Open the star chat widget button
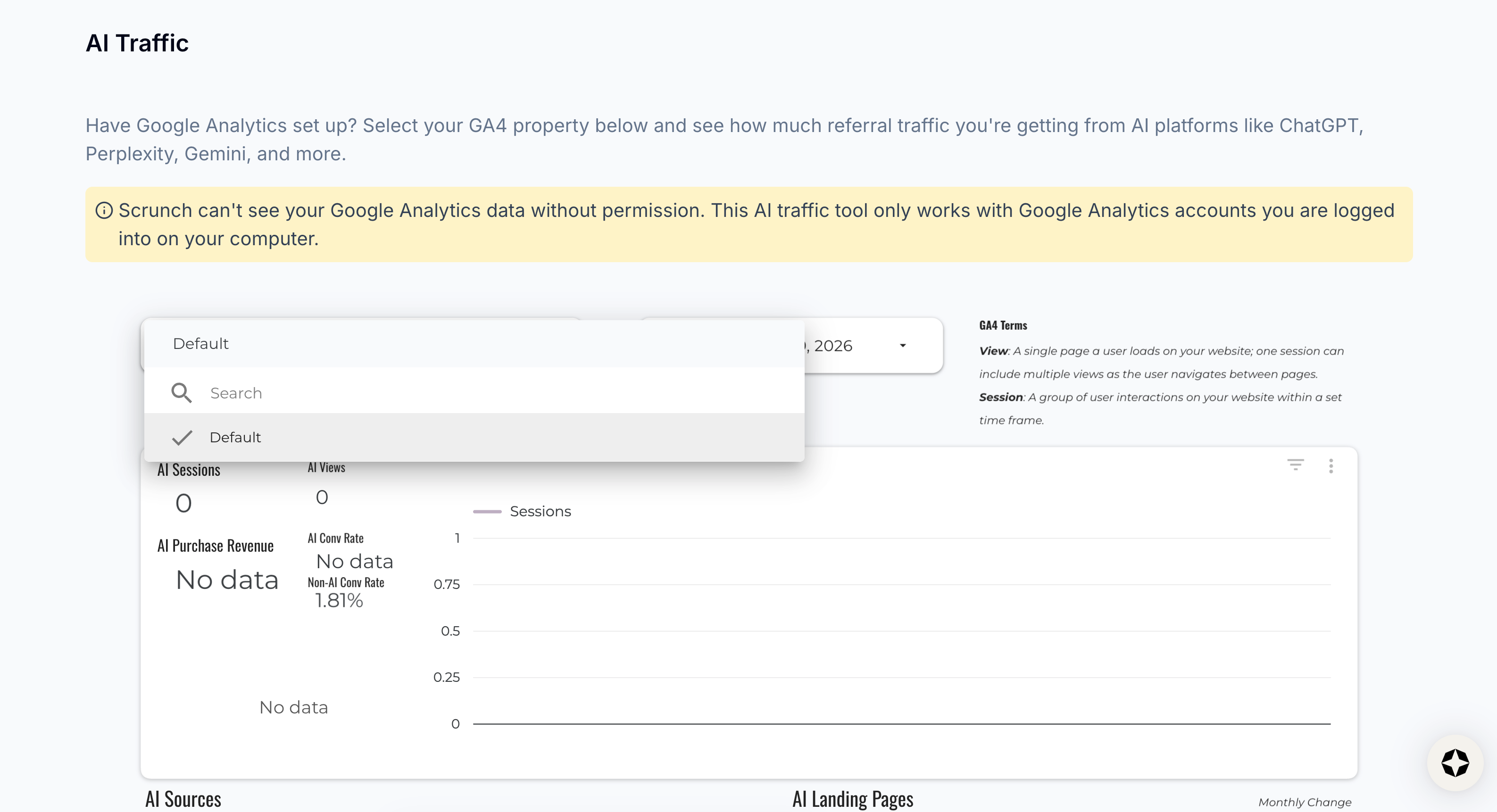Viewport: 1497px width, 812px height. click(1455, 762)
